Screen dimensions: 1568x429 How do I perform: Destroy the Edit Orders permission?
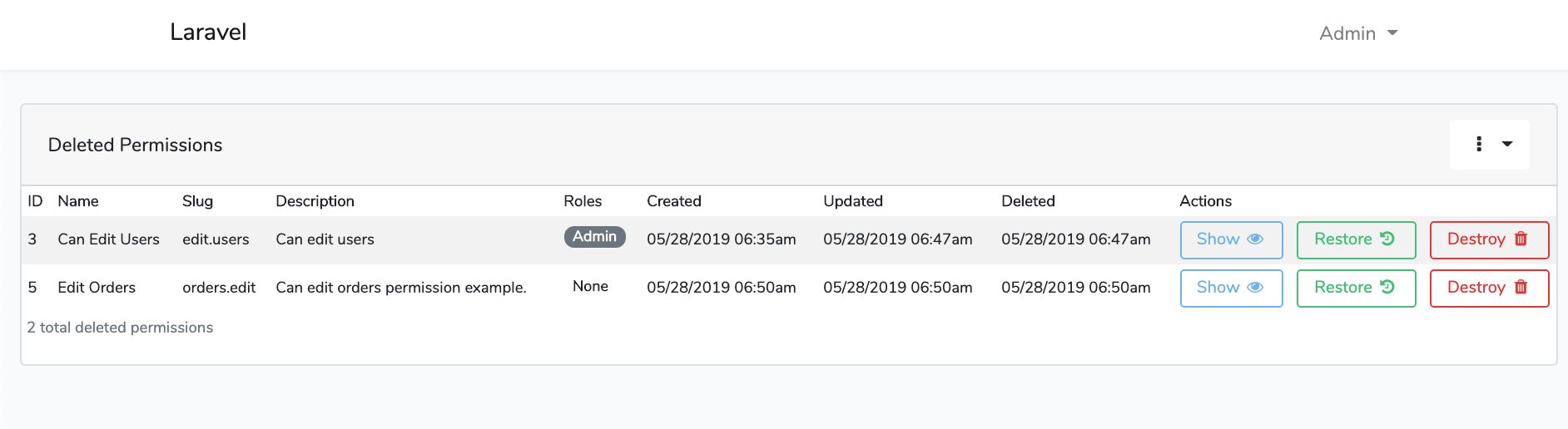pos(1488,288)
